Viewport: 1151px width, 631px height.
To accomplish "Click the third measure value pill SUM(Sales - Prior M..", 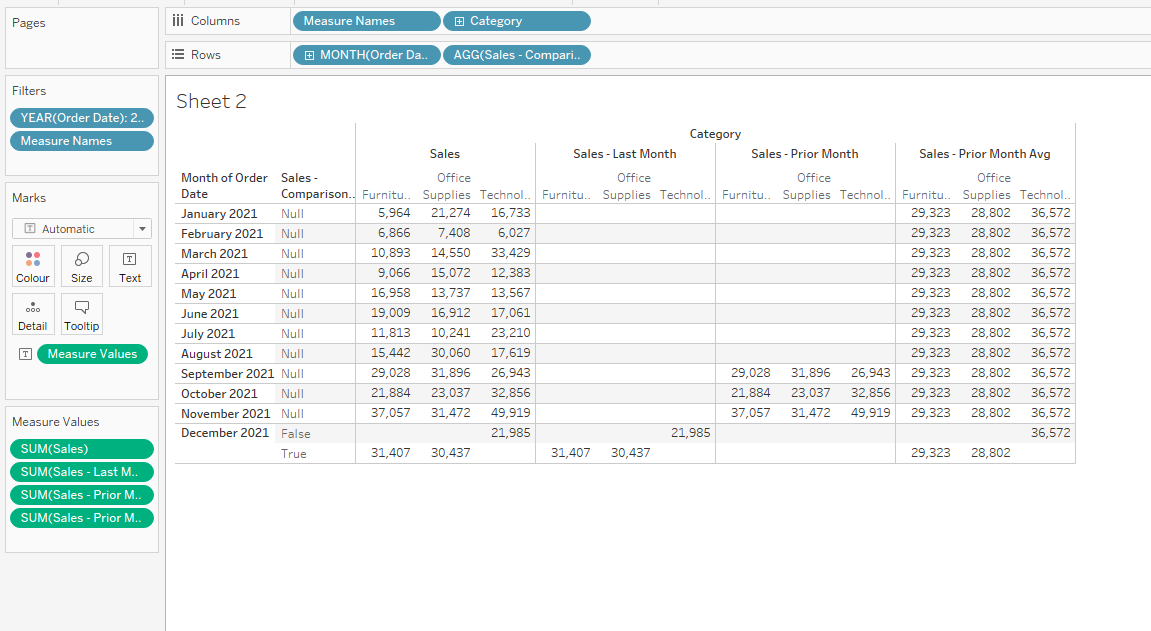I will (81, 495).
